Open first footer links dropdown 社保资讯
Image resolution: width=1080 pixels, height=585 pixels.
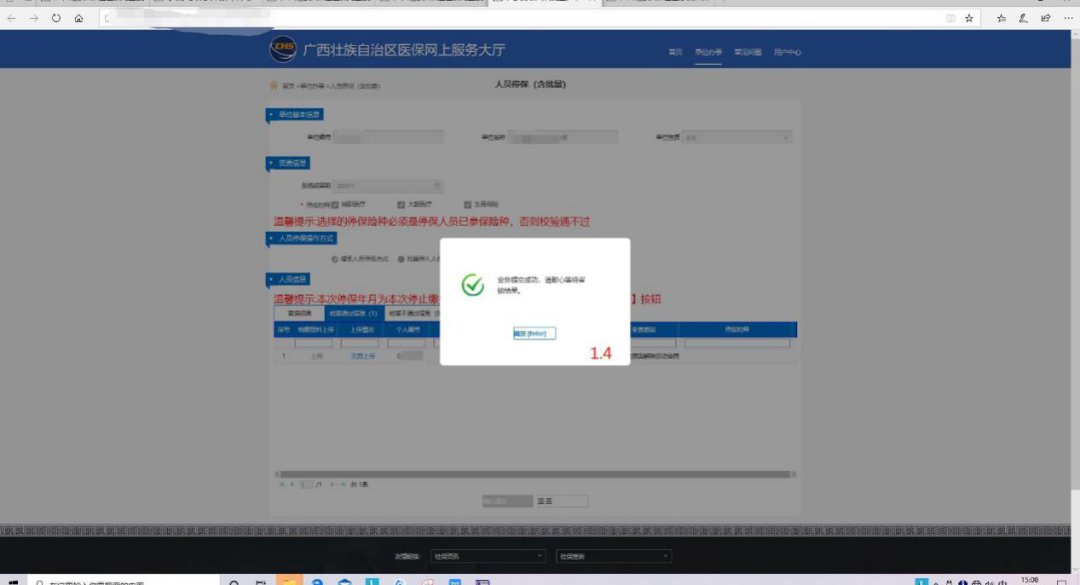tap(488, 556)
